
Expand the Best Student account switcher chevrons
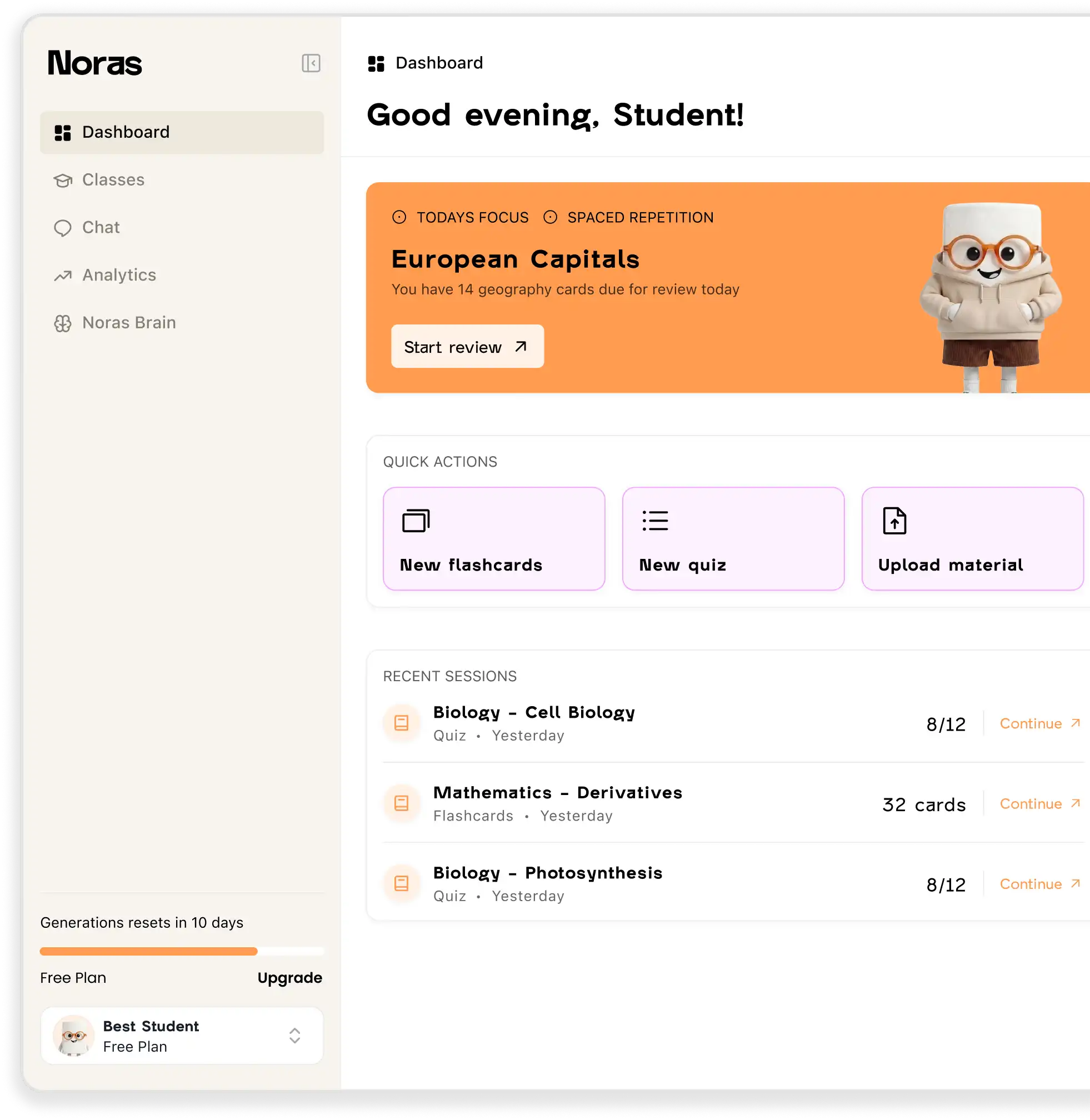coord(295,1035)
